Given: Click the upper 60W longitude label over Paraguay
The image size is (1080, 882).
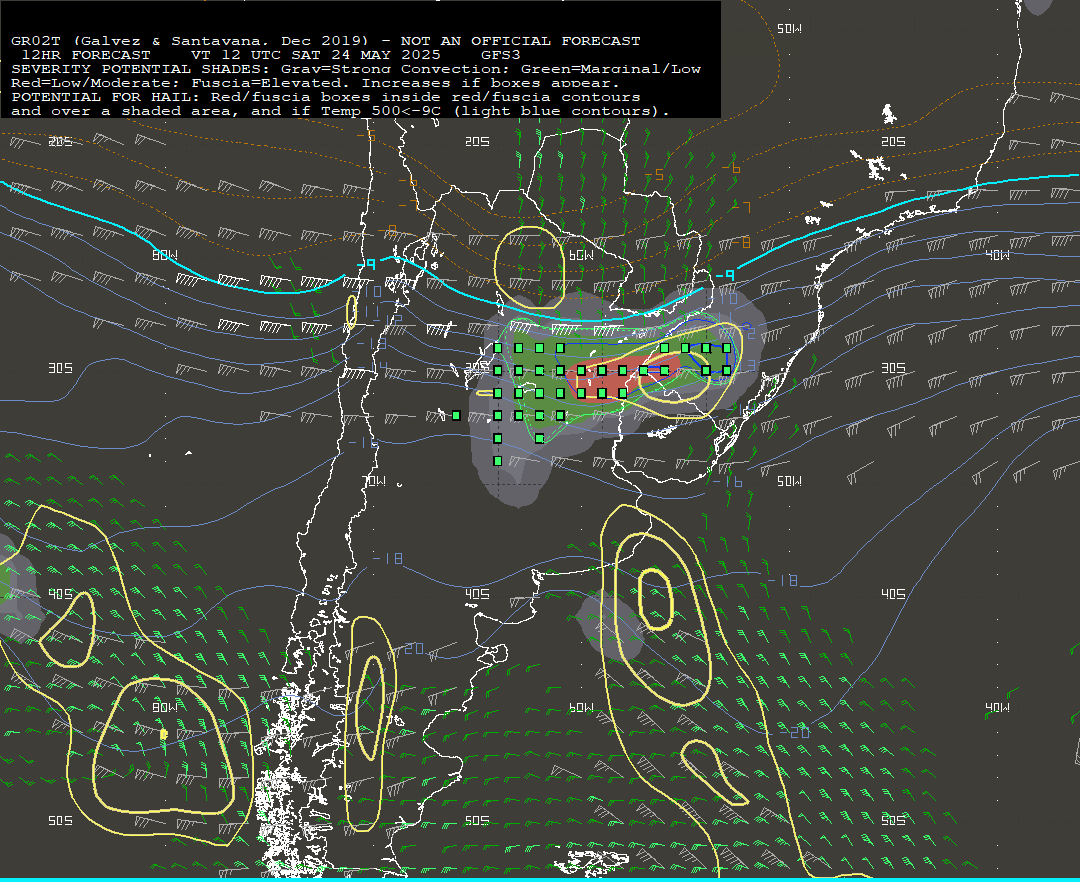Looking at the screenshot, I should point(581,255).
